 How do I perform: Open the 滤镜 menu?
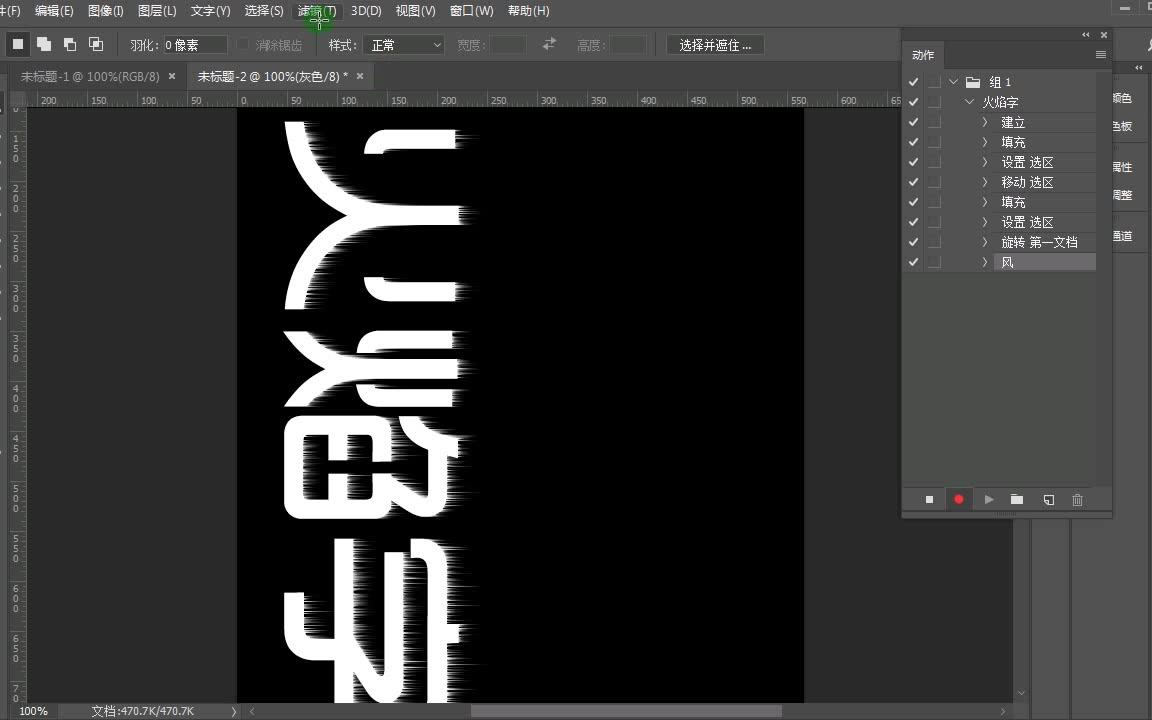tap(316, 11)
